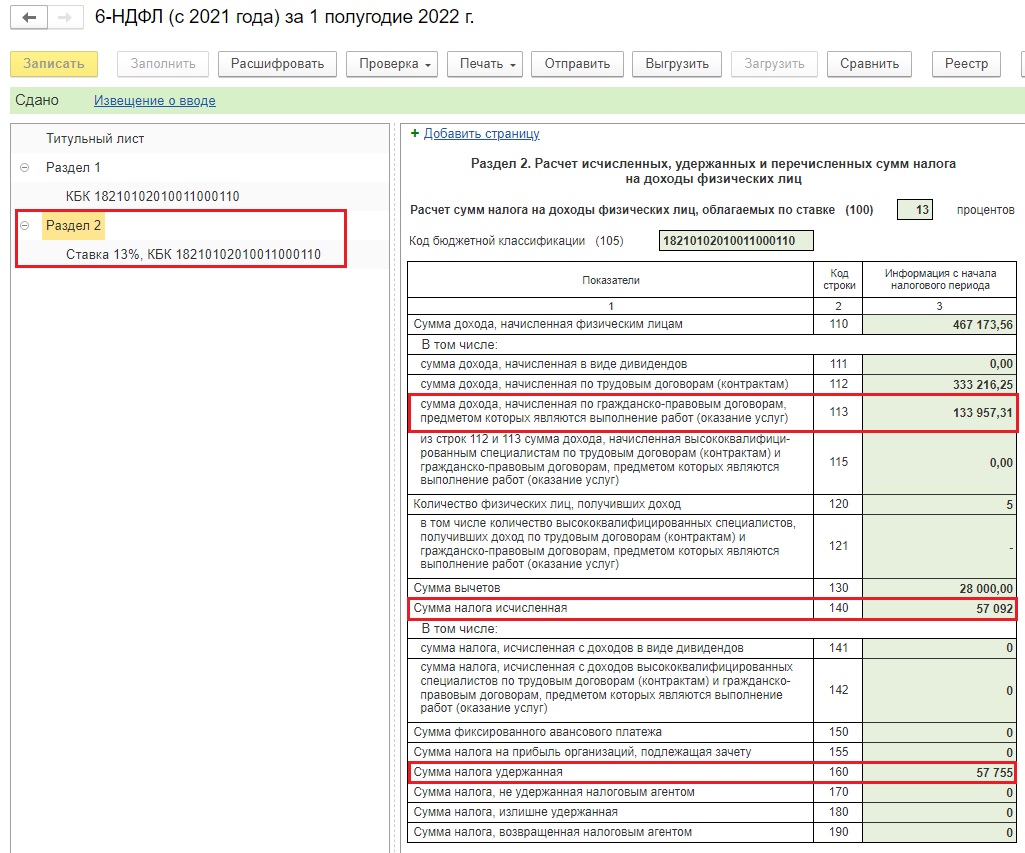Open the Проверка dropdown button
The width and height of the screenshot is (1025, 853).
pos(392,64)
